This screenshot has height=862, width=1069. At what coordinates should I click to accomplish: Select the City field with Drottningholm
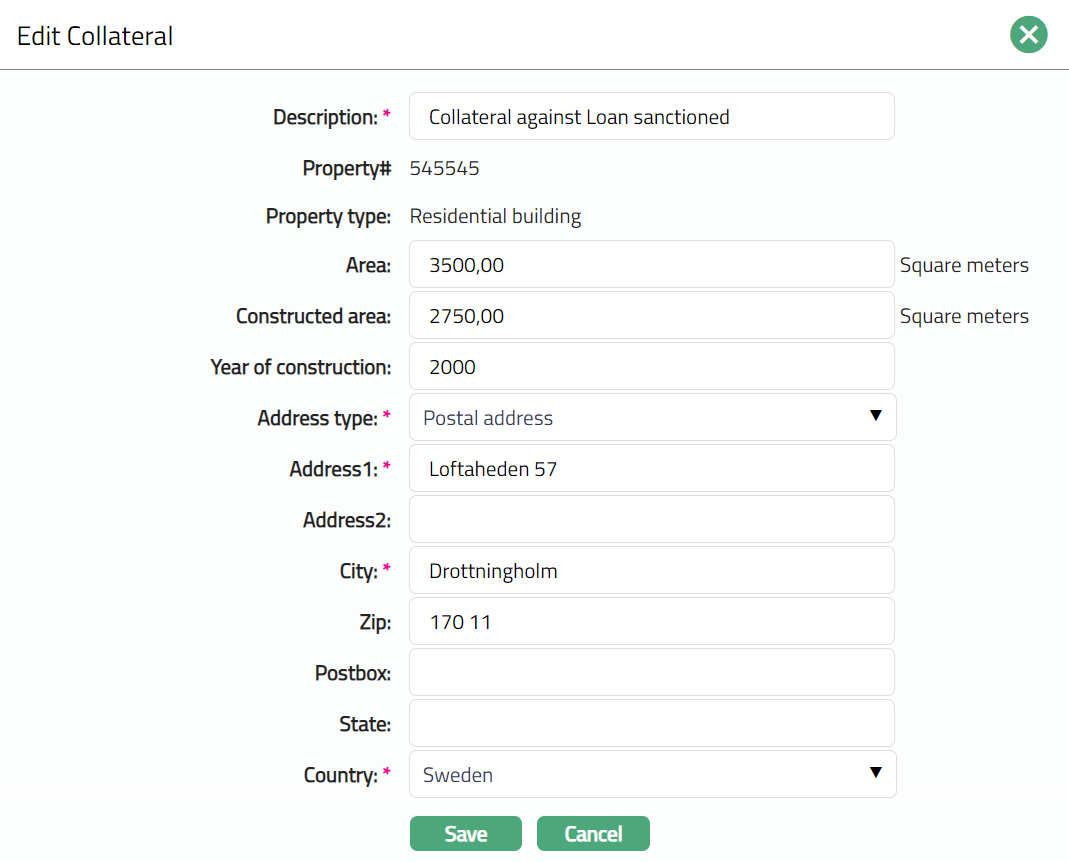[x=651, y=571]
